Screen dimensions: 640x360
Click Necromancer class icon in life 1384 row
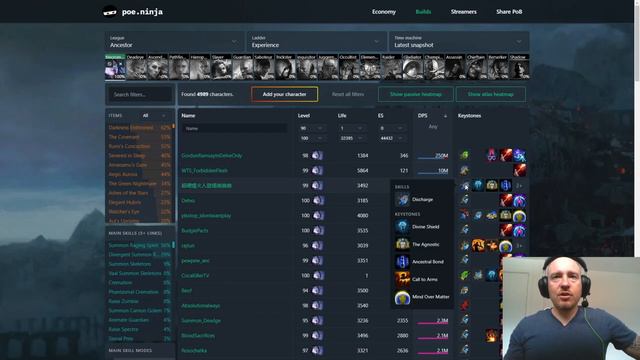click(x=317, y=156)
